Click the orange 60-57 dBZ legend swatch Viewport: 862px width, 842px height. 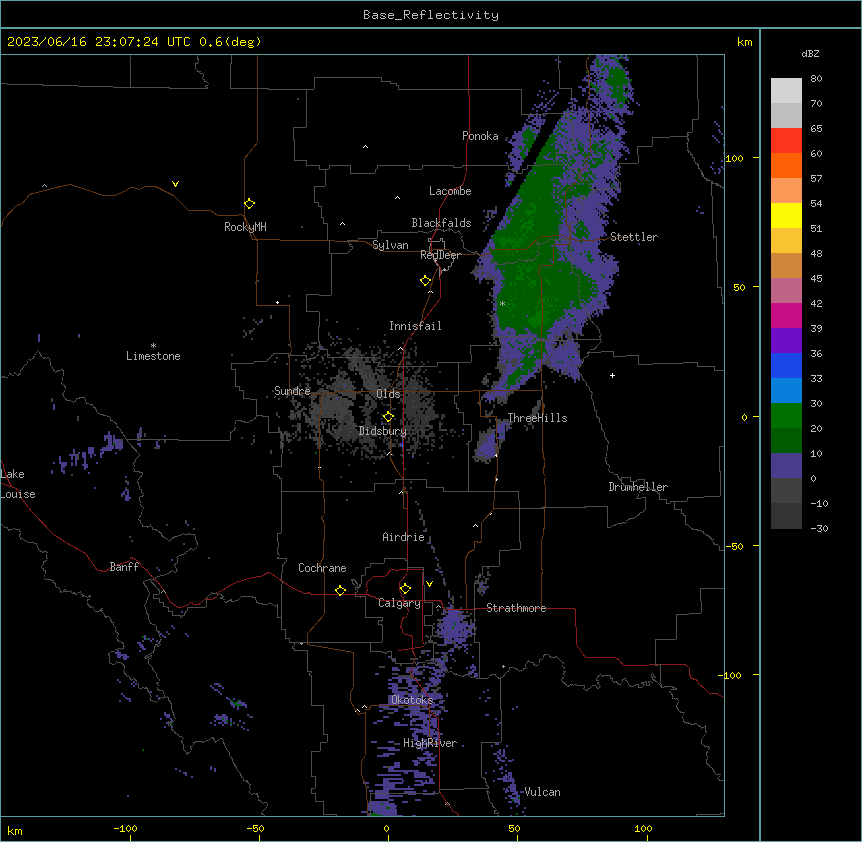[786, 165]
